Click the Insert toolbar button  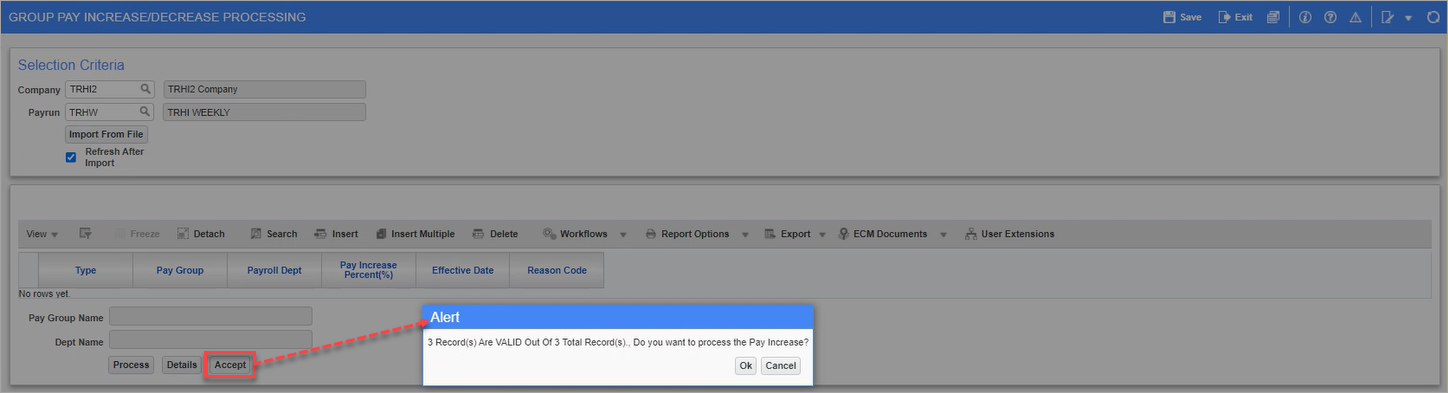336,234
